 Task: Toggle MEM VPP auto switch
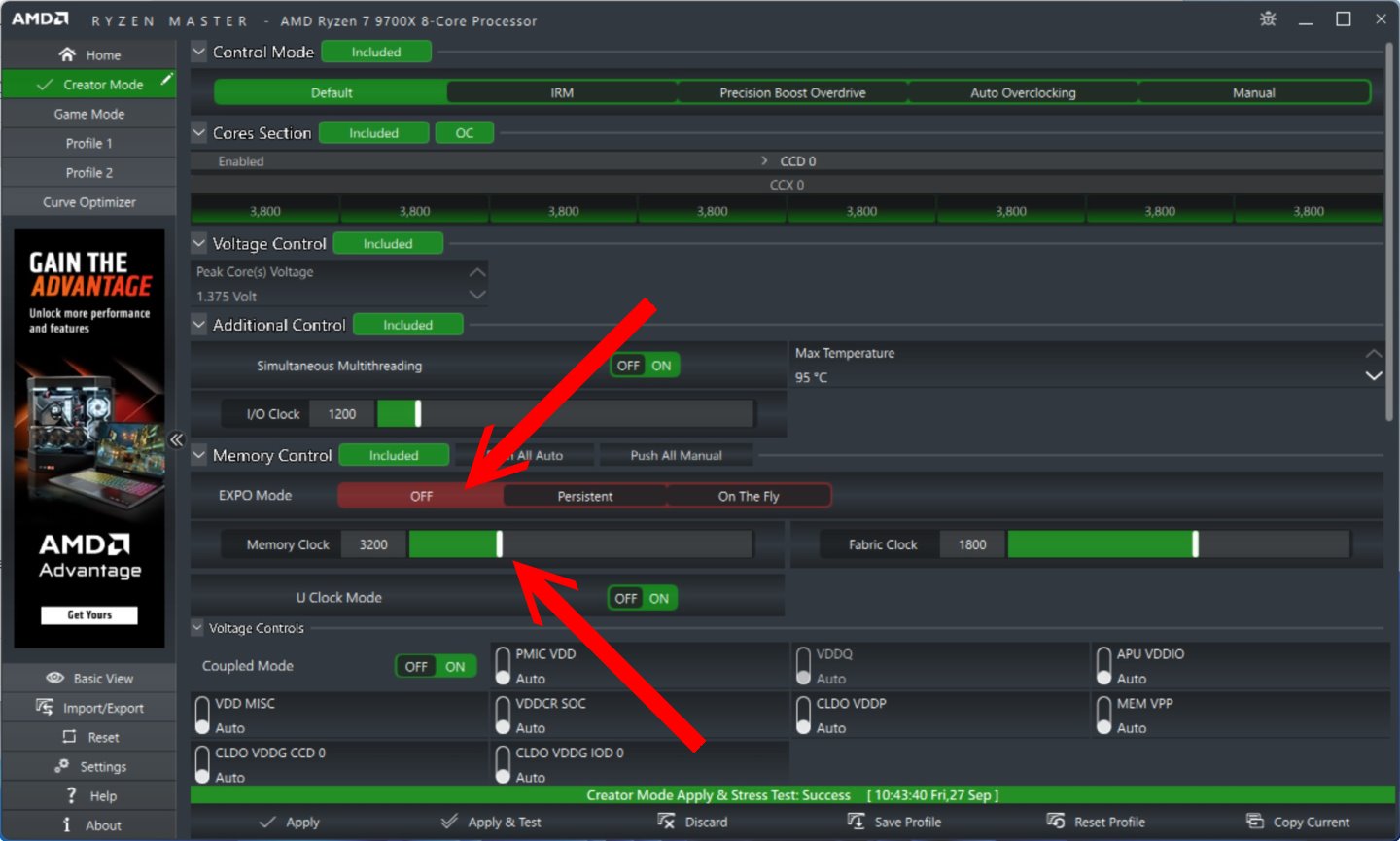point(1103,715)
